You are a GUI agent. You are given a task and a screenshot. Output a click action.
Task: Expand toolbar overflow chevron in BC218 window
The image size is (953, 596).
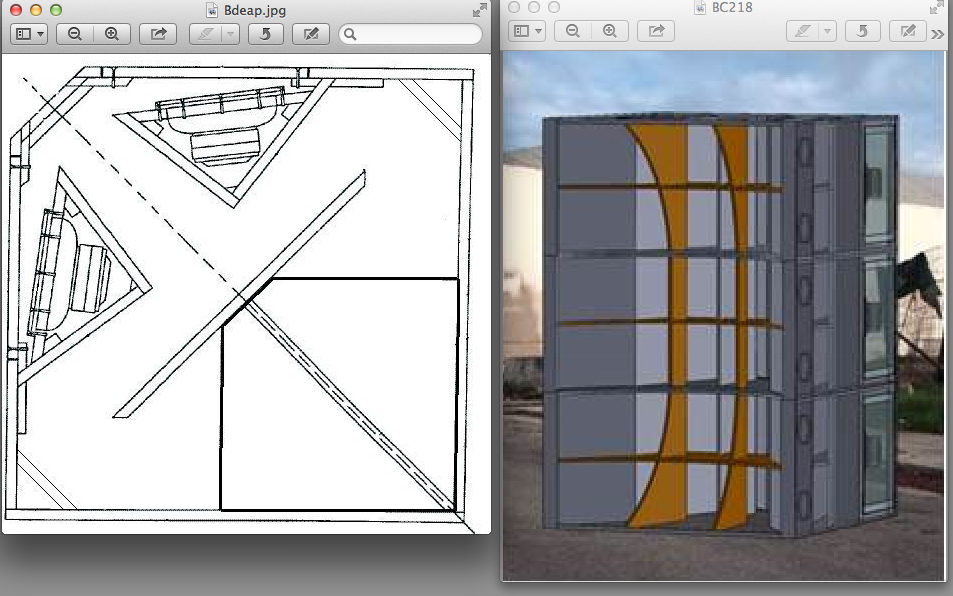click(938, 35)
